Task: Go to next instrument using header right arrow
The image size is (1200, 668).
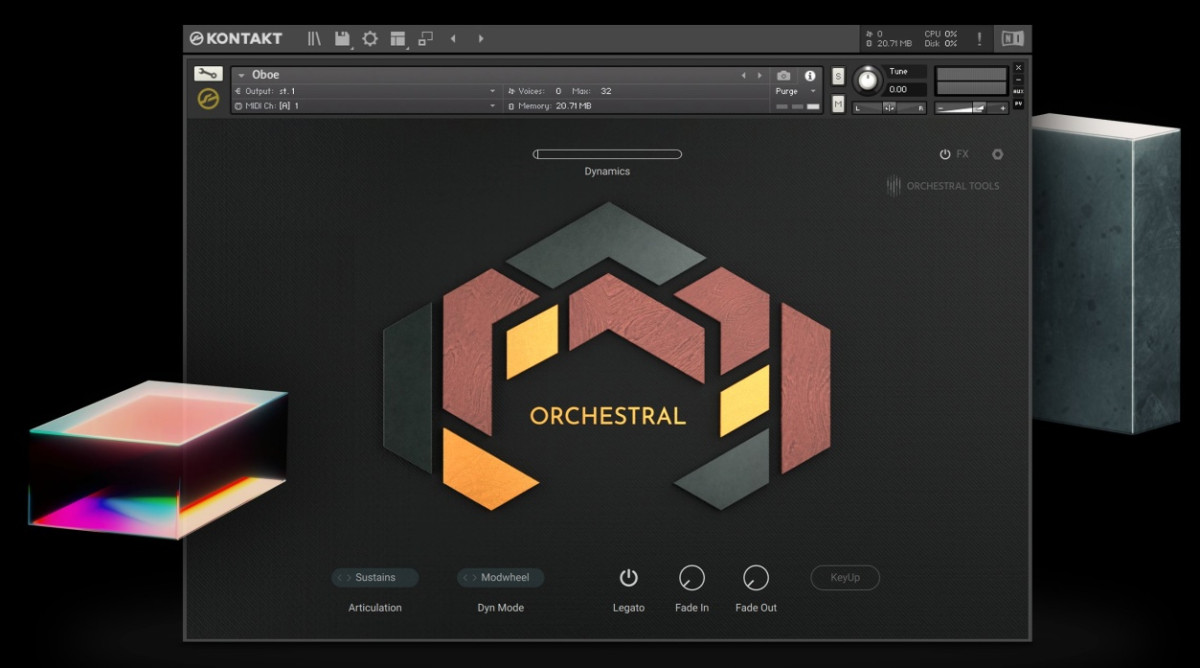Action: [481, 39]
